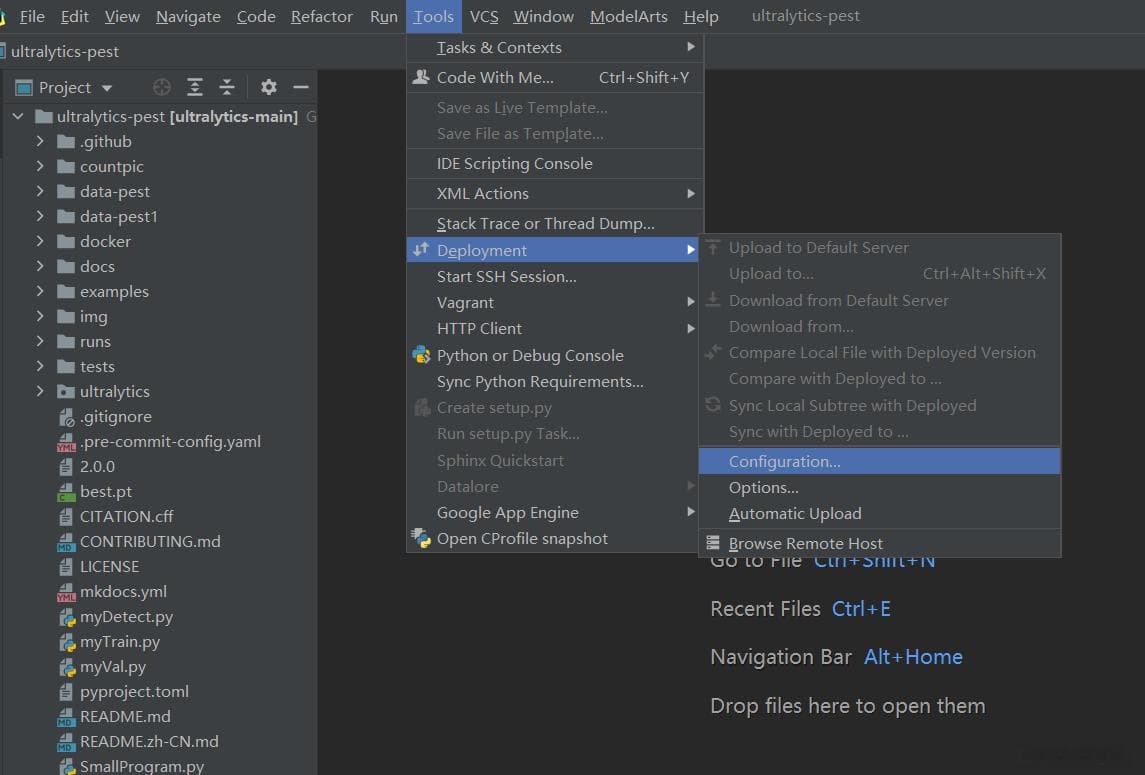Open the ModelArts menu
1145x775 pixels.
pyautogui.click(x=628, y=16)
